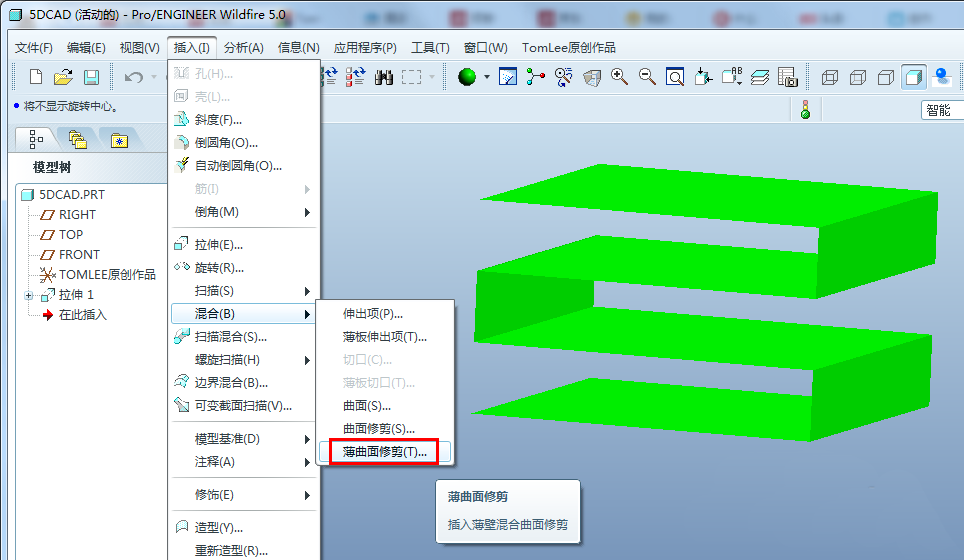Choose 拉伸(E)... from Insert menu
964x560 pixels.
tap(243, 245)
